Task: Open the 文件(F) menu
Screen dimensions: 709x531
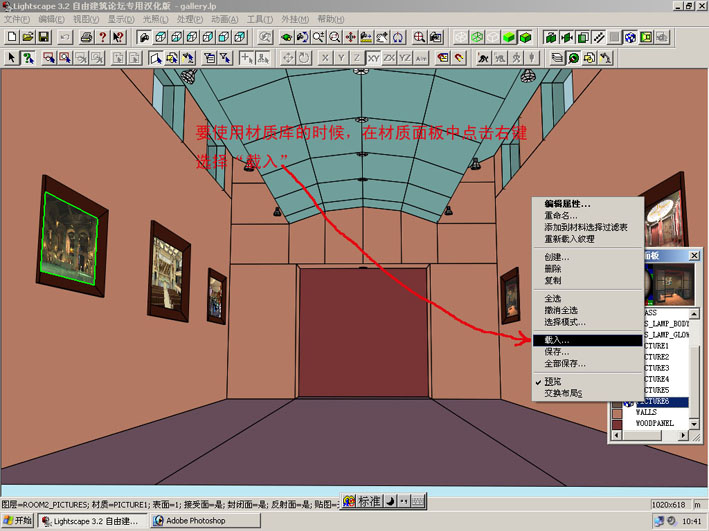Action: coord(17,19)
